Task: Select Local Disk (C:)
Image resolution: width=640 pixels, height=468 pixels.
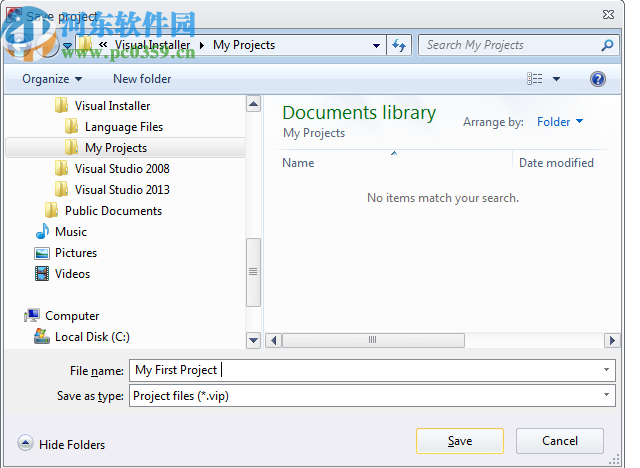Action: [x=92, y=337]
